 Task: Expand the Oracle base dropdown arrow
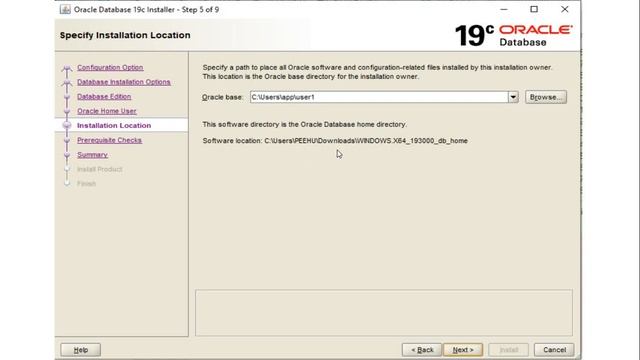pos(513,97)
